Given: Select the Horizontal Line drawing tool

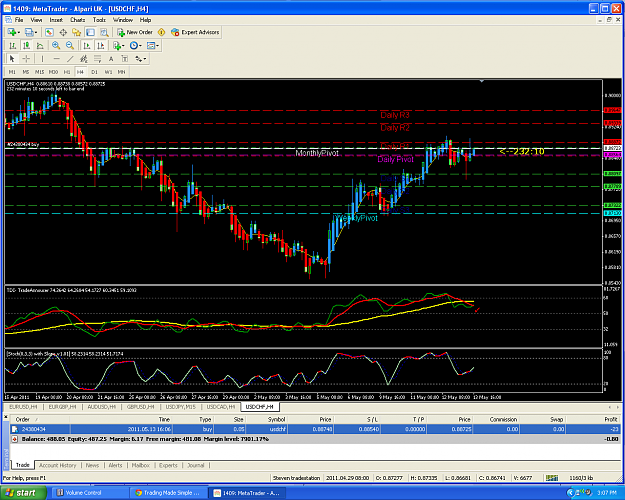Looking at the screenshot, I should pos(56,59).
